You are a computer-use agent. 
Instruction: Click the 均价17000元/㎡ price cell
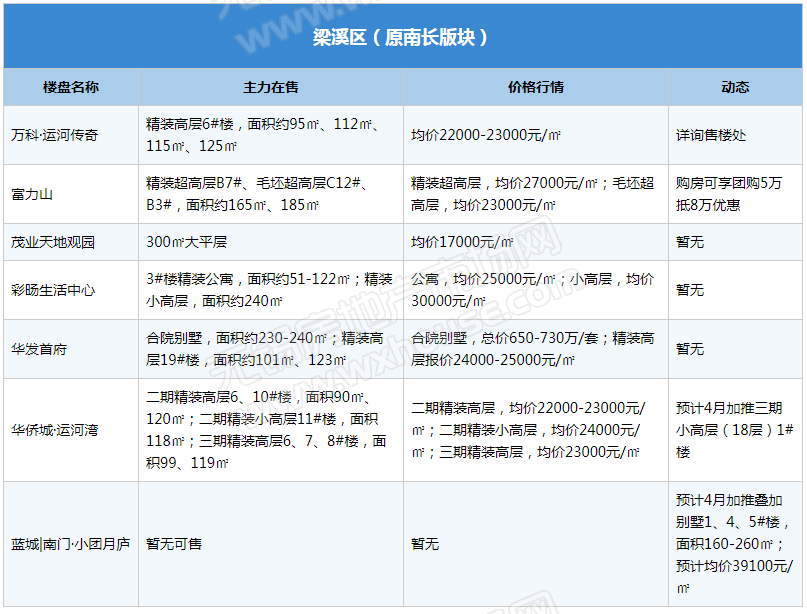point(467,242)
